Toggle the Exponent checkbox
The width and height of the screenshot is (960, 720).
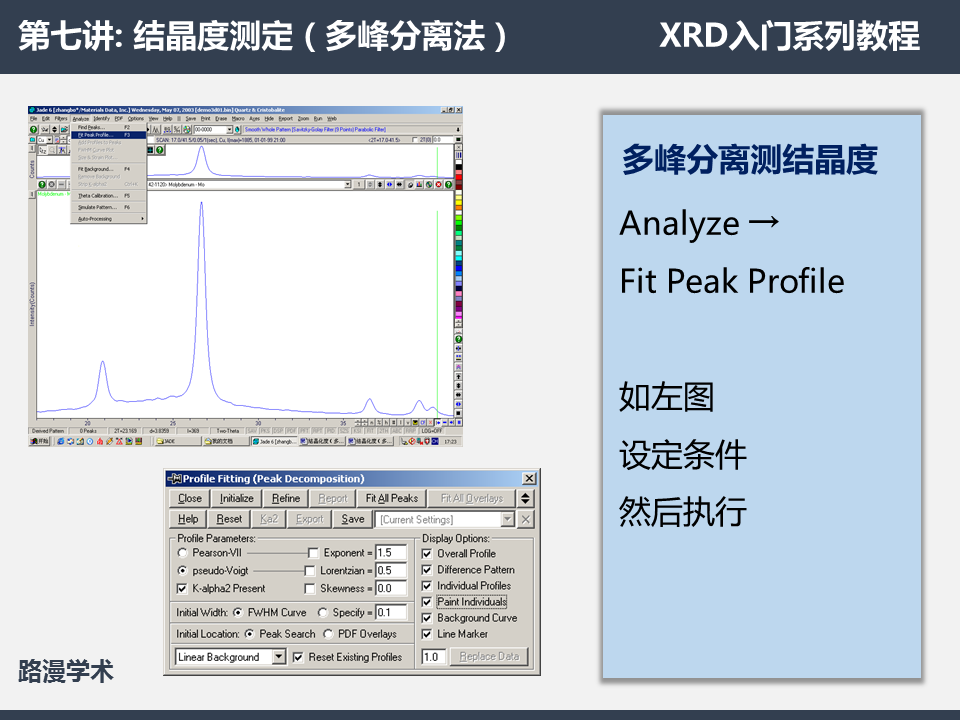click(x=313, y=553)
